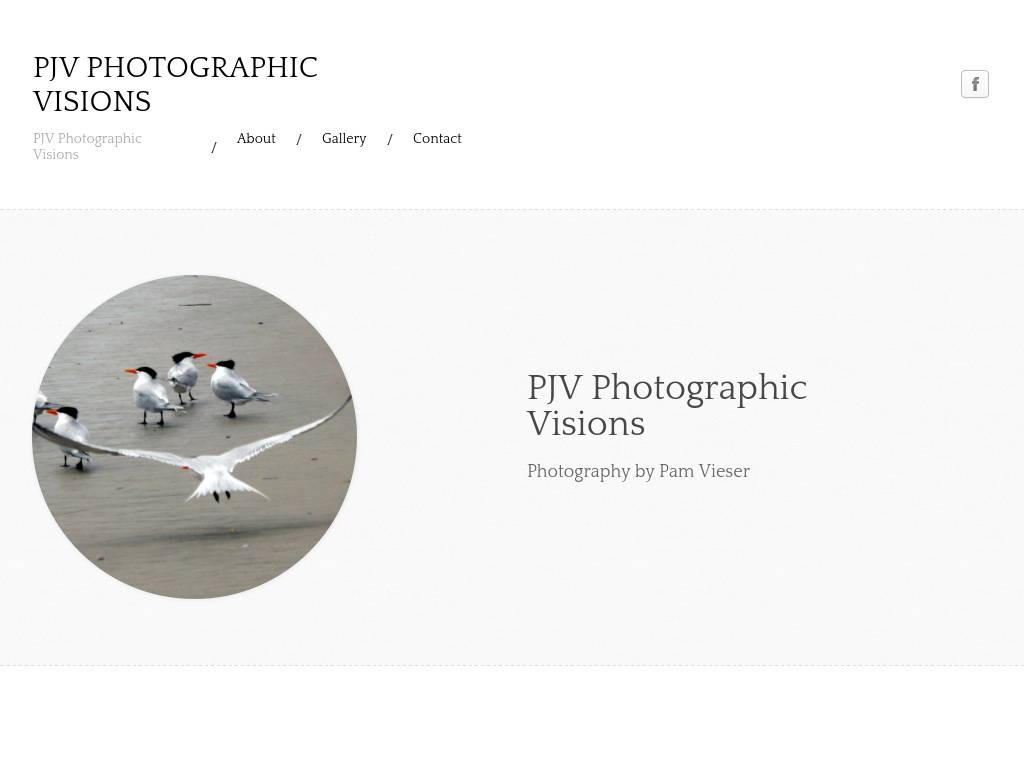Go to the Gallery page
Image resolution: width=1024 pixels, height=768 pixels.
344,138
